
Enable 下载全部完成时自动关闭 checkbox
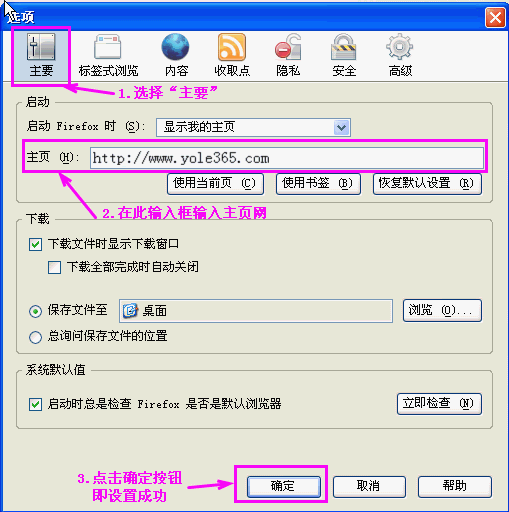click(x=54, y=267)
